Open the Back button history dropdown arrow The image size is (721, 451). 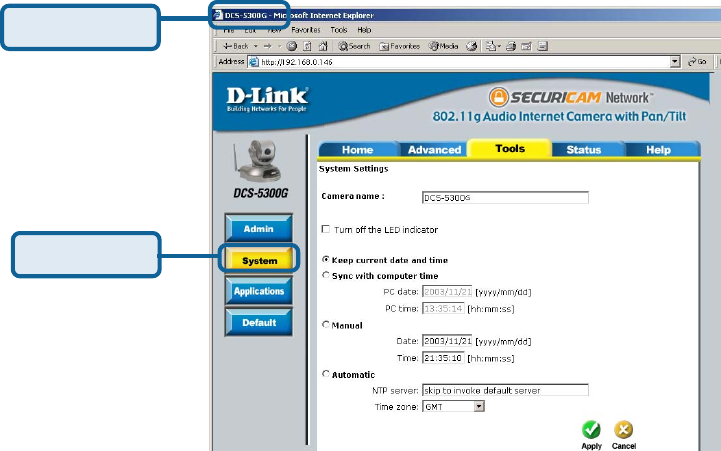(x=256, y=46)
